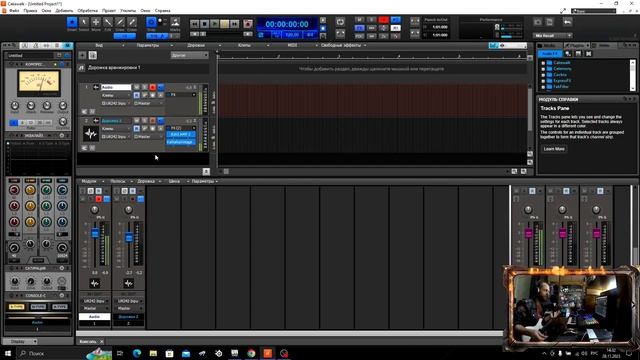The image size is (640, 360).
Task: Click the Learn More button in help module
Action: coord(554,149)
